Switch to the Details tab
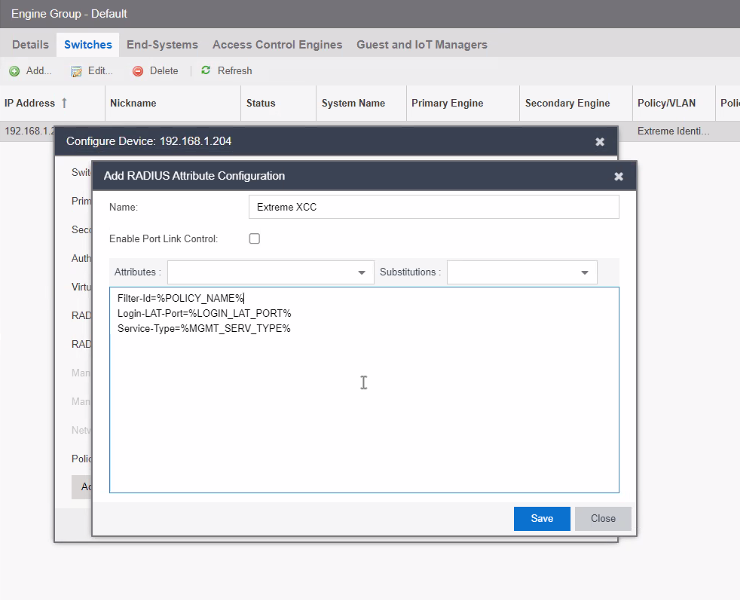Viewport: 740px width, 600px height. [30, 45]
